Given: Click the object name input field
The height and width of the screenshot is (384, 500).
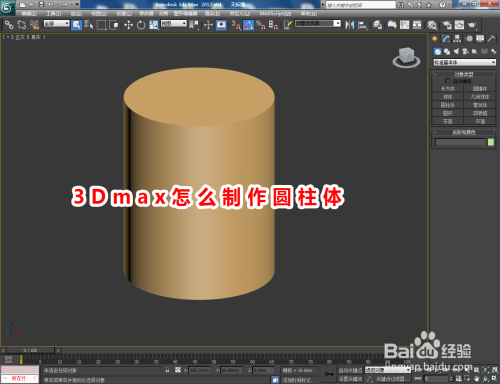Looking at the screenshot, I should click(x=460, y=142).
